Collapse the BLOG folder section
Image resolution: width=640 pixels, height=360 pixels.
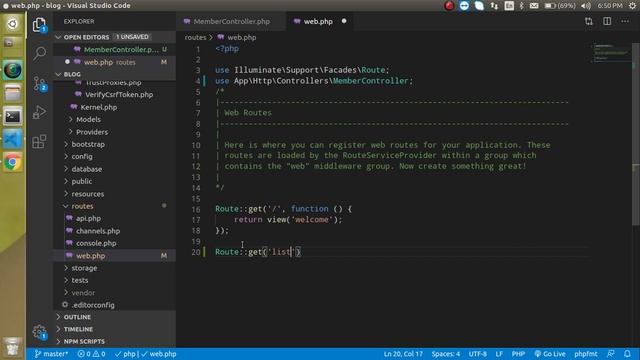(114, 74)
